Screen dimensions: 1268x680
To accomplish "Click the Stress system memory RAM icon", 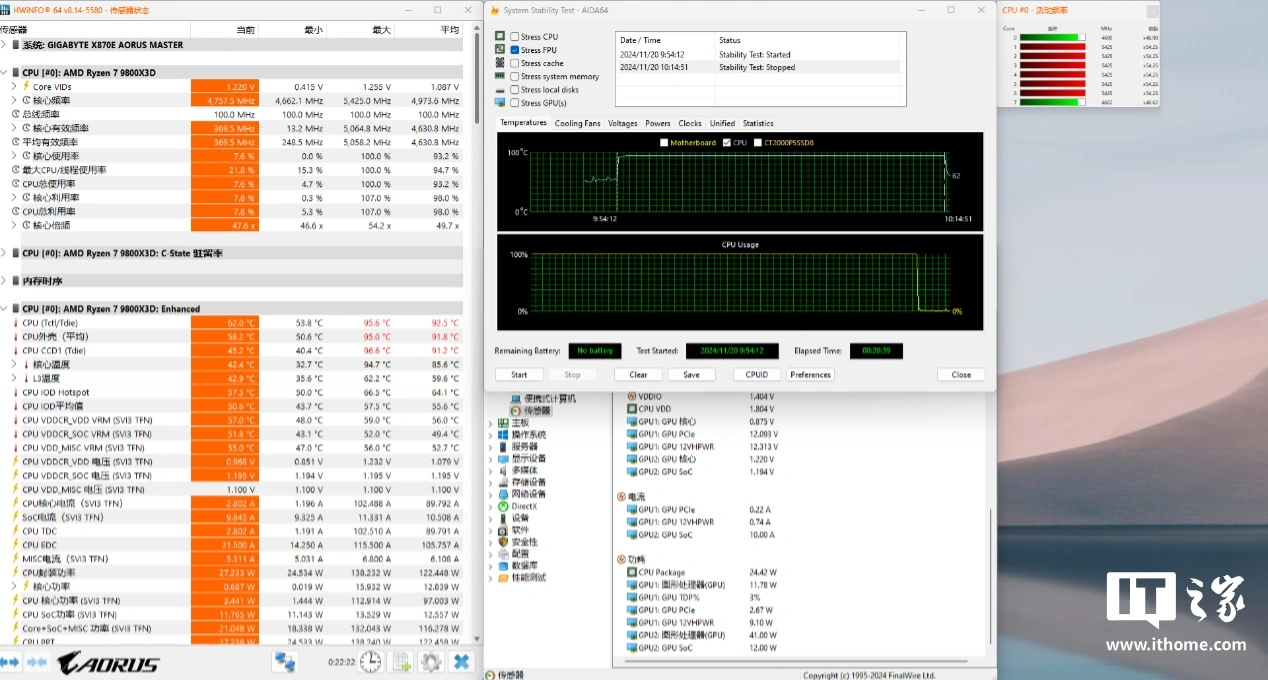I will [x=500, y=76].
